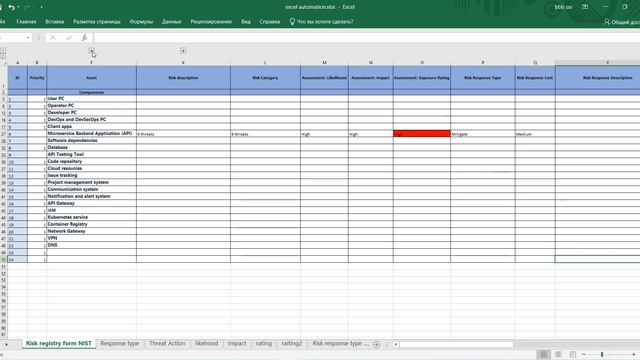The height and width of the screenshot is (360, 640).
Task: Click the Tell Me lightbulb search
Action: [321, 22]
